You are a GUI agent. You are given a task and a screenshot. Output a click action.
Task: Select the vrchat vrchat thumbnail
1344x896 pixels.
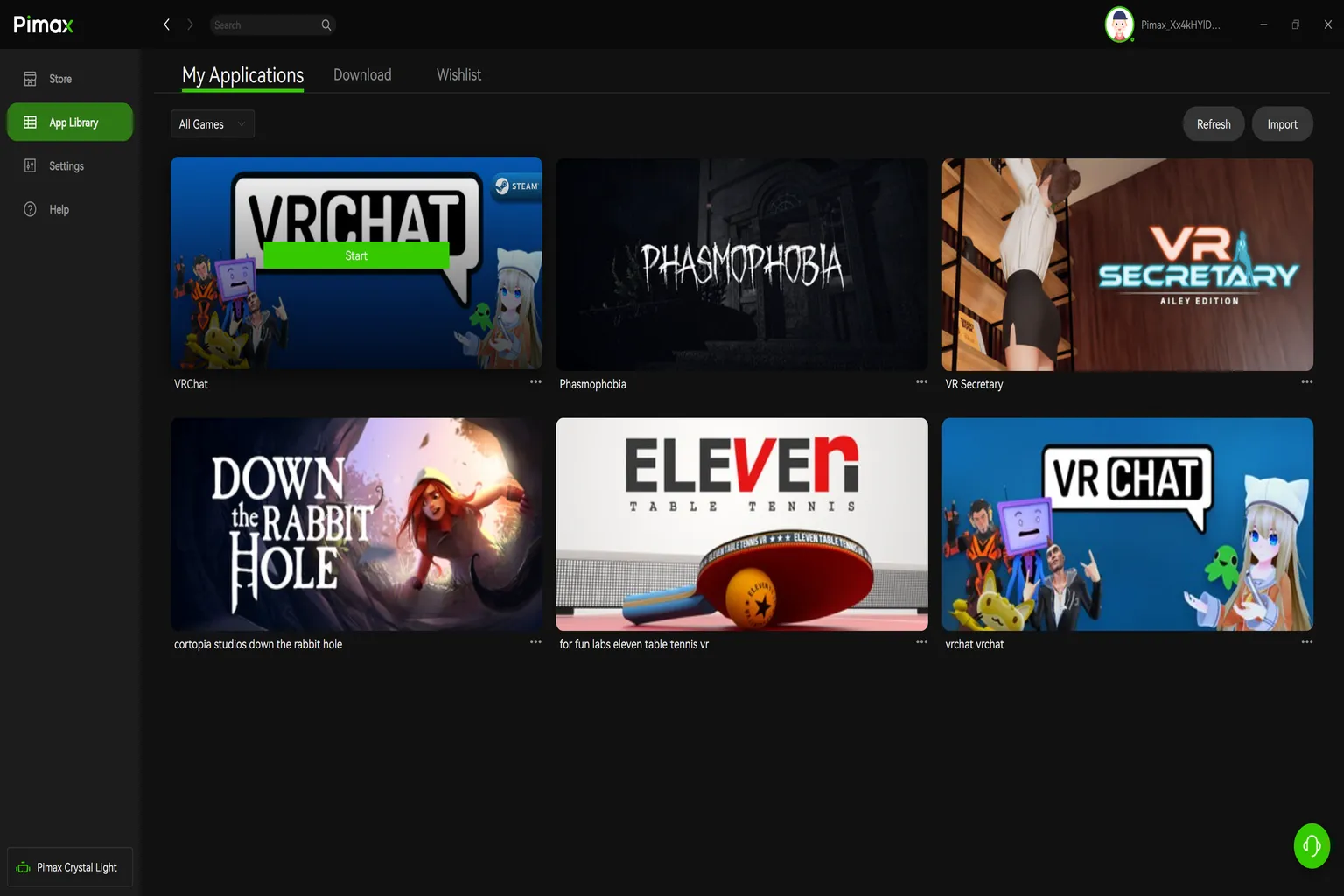click(x=1127, y=524)
